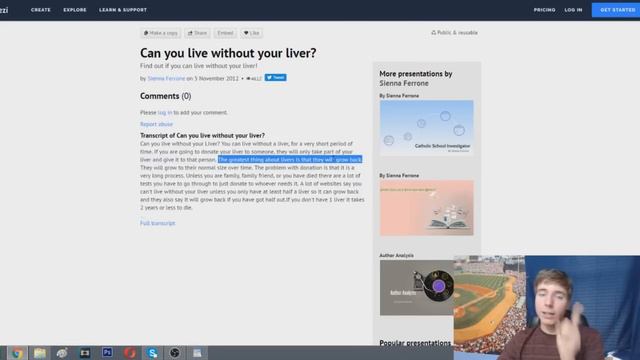This screenshot has width=640, height=360.
Task: Open the pink book presentation thumbnail
Action: pyautogui.click(x=427, y=208)
